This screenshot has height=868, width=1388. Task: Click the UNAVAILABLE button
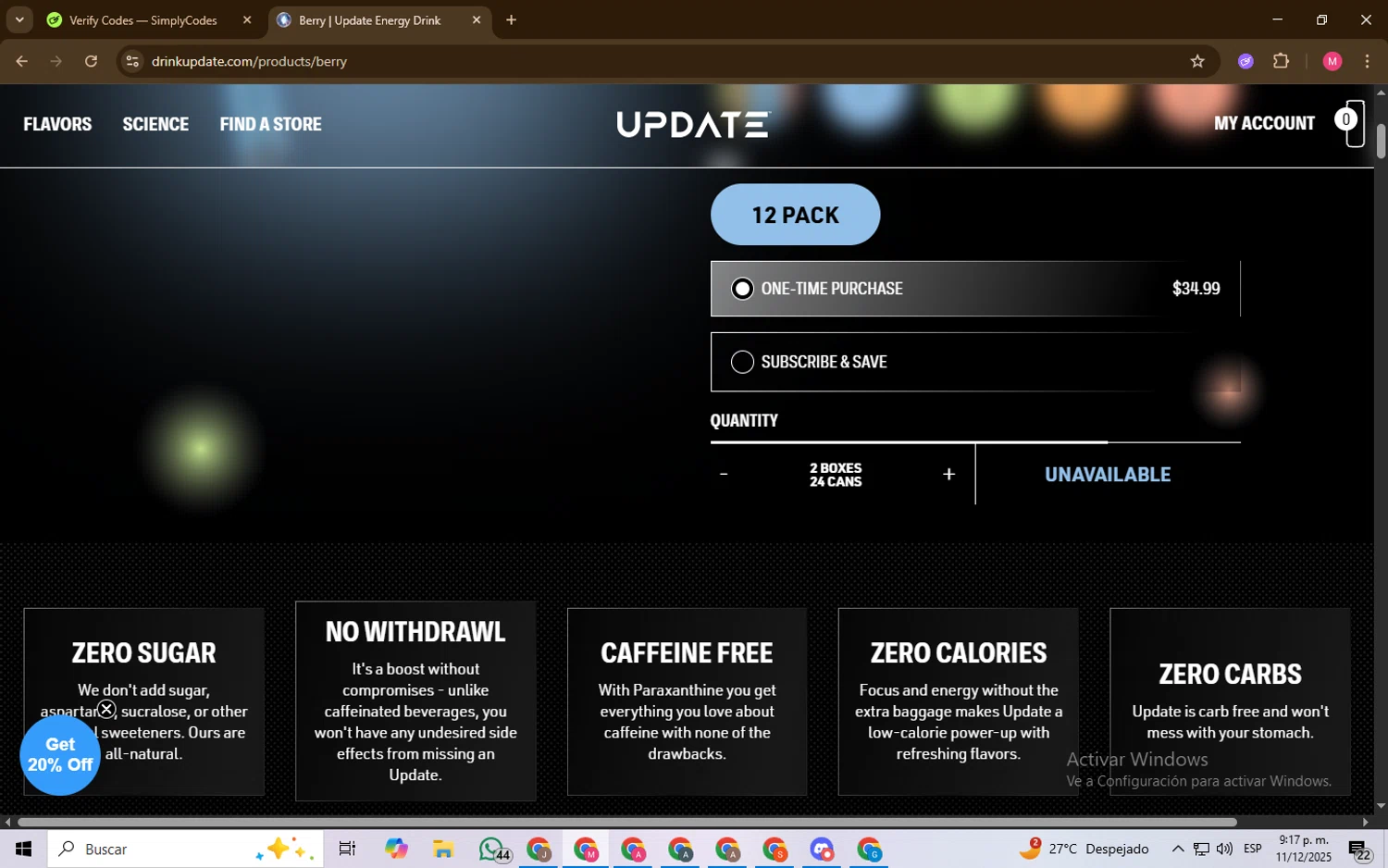(x=1108, y=474)
